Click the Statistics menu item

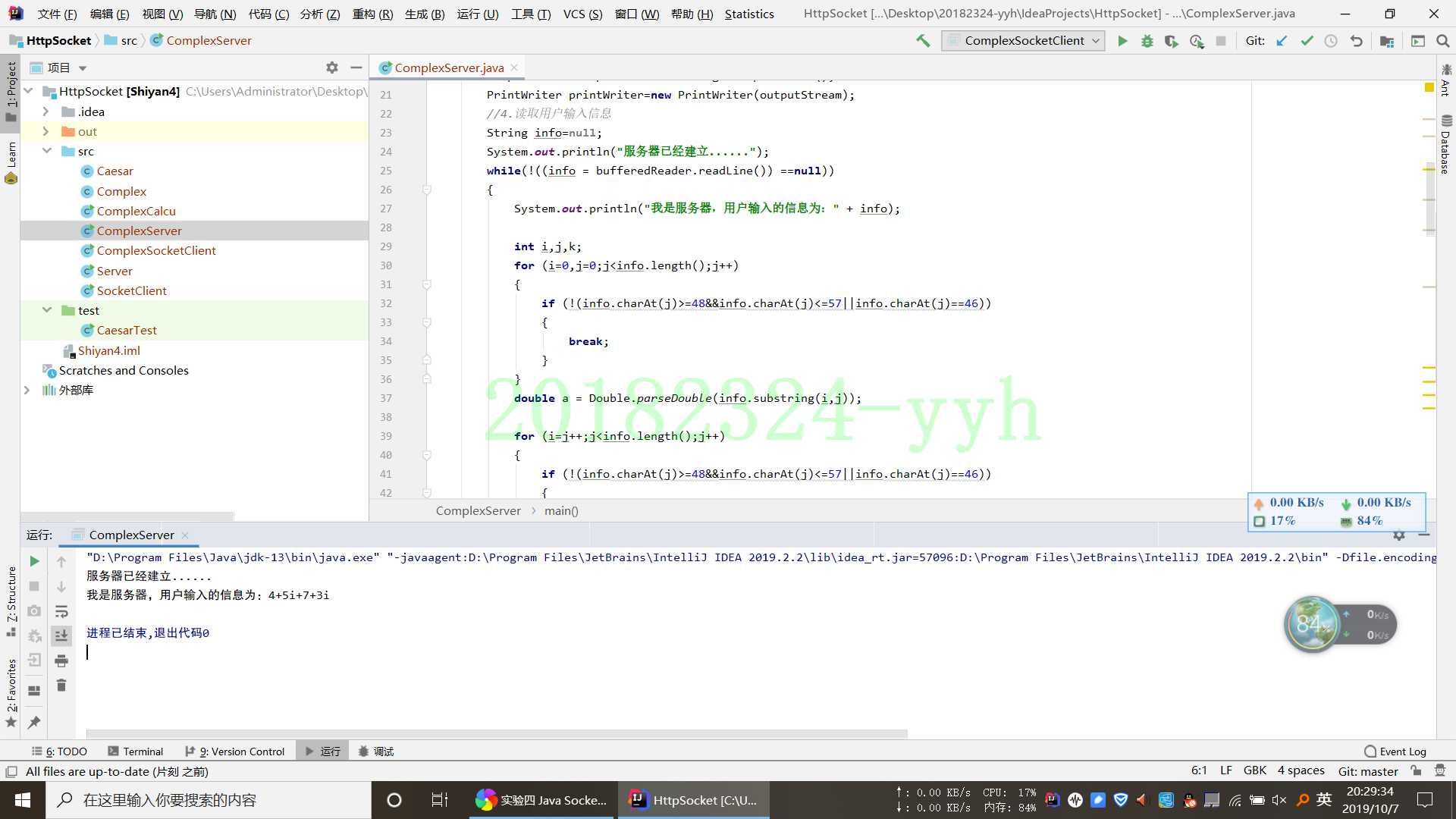point(750,13)
